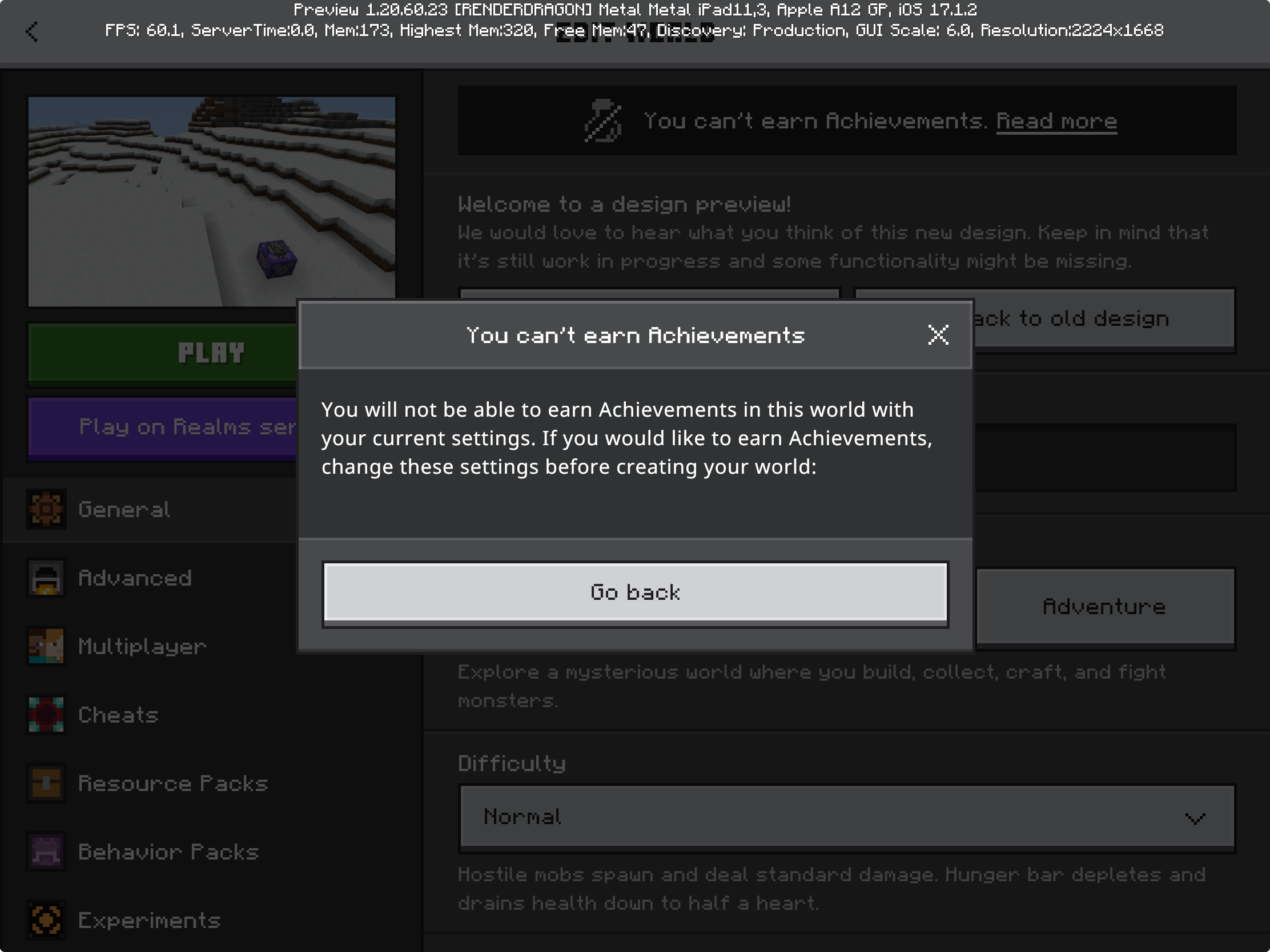Image resolution: width=1270 pixels, height=952 pixels.
Task: Open the Multiplayer settings tab
Action: click(x=142, y=647)
